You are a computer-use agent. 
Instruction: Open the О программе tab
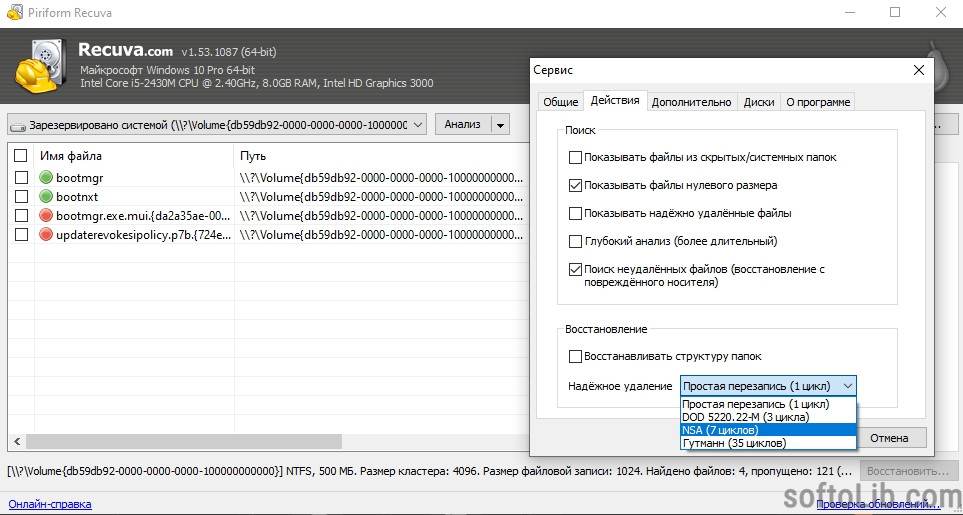click(818, 102)
